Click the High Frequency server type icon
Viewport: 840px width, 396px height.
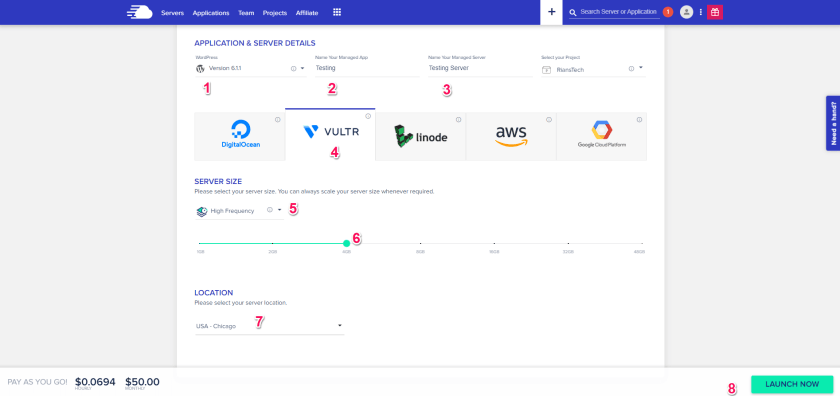(x=201, y=211)
